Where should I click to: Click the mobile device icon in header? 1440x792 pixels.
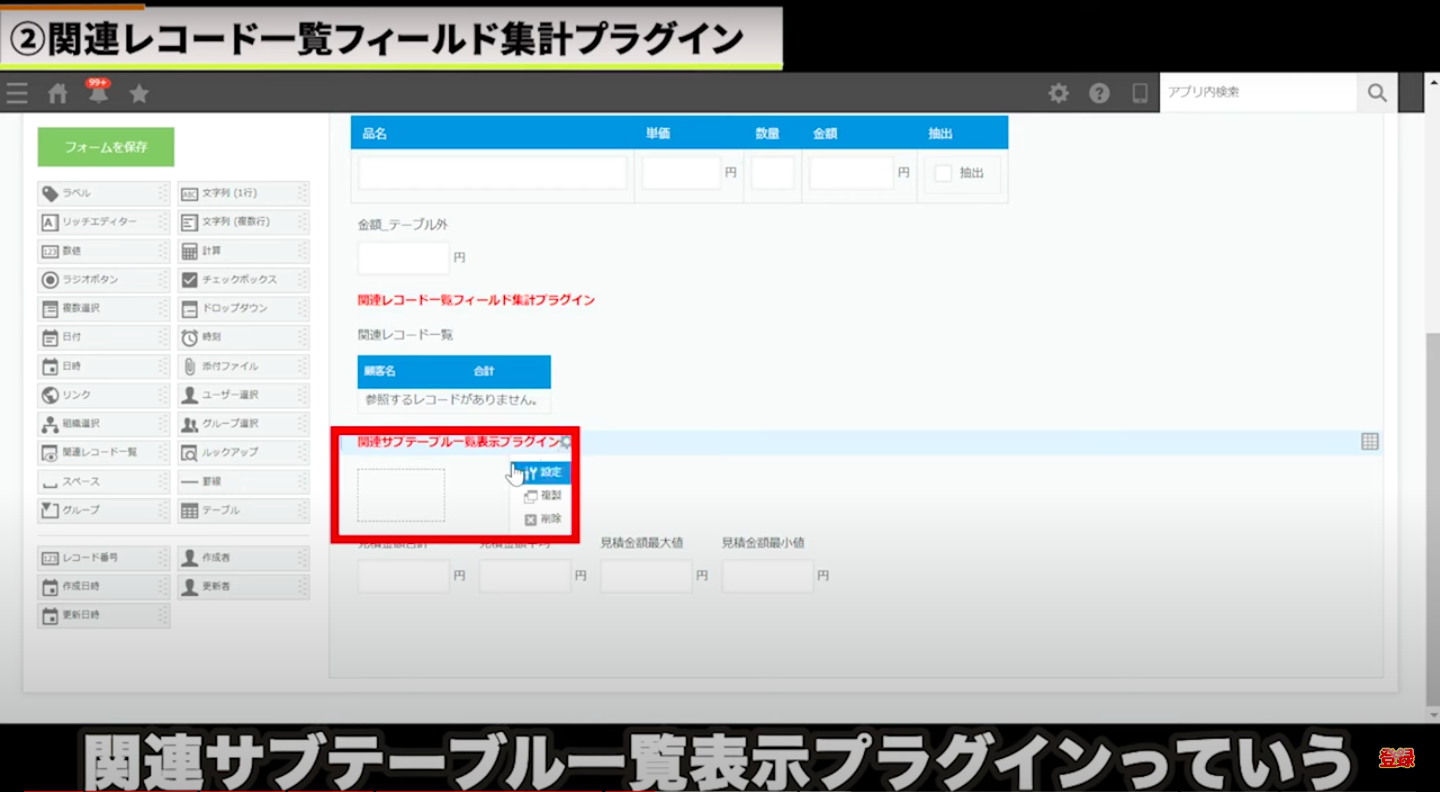[x=1140, y=93]
